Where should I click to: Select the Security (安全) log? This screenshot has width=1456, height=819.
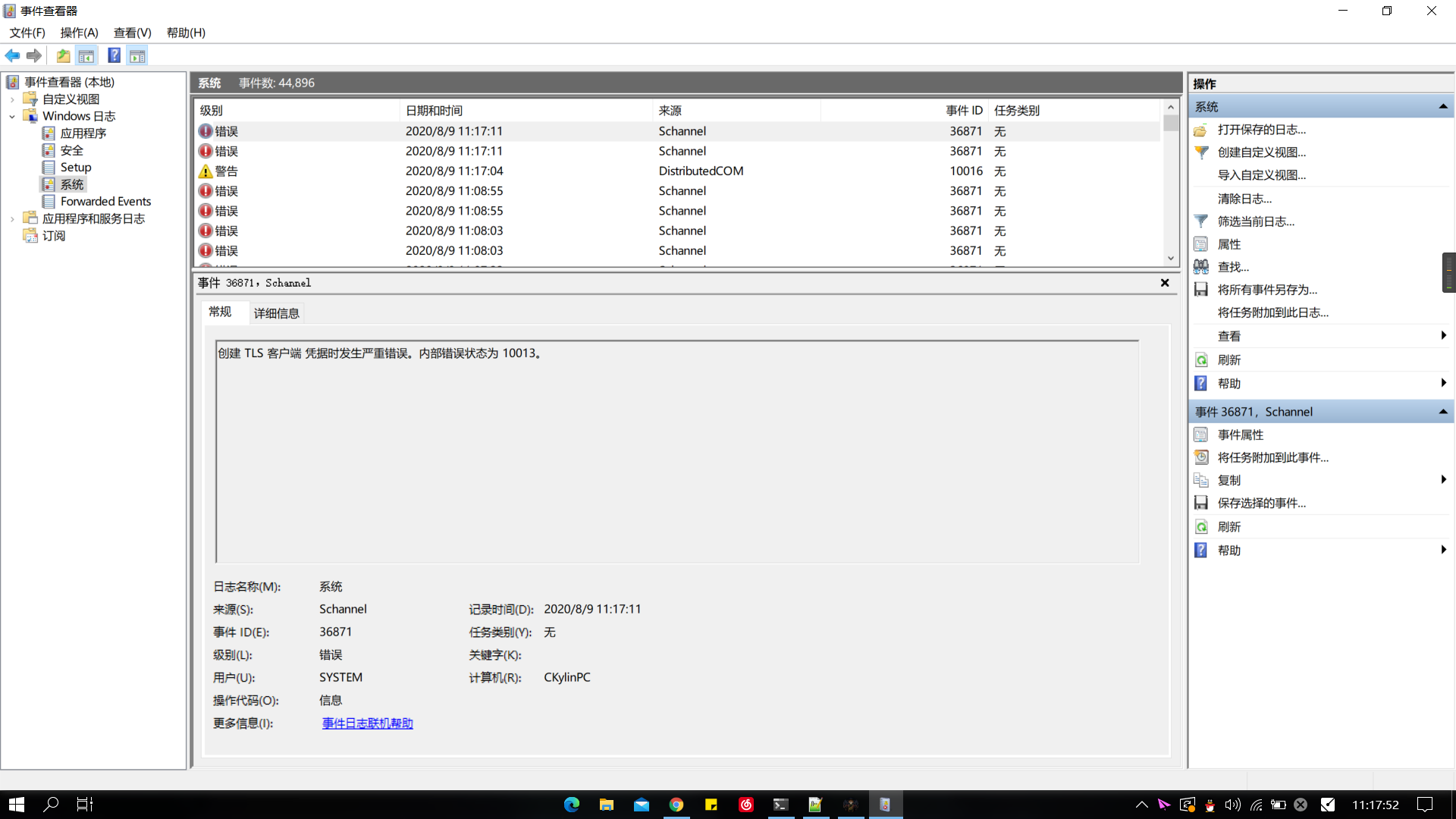72,151
